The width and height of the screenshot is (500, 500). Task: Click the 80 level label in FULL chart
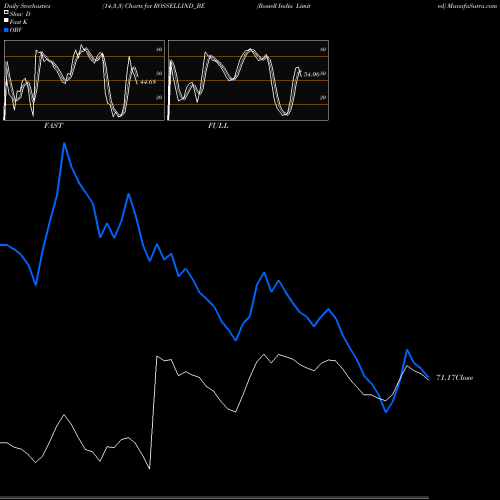pos(323,49)
